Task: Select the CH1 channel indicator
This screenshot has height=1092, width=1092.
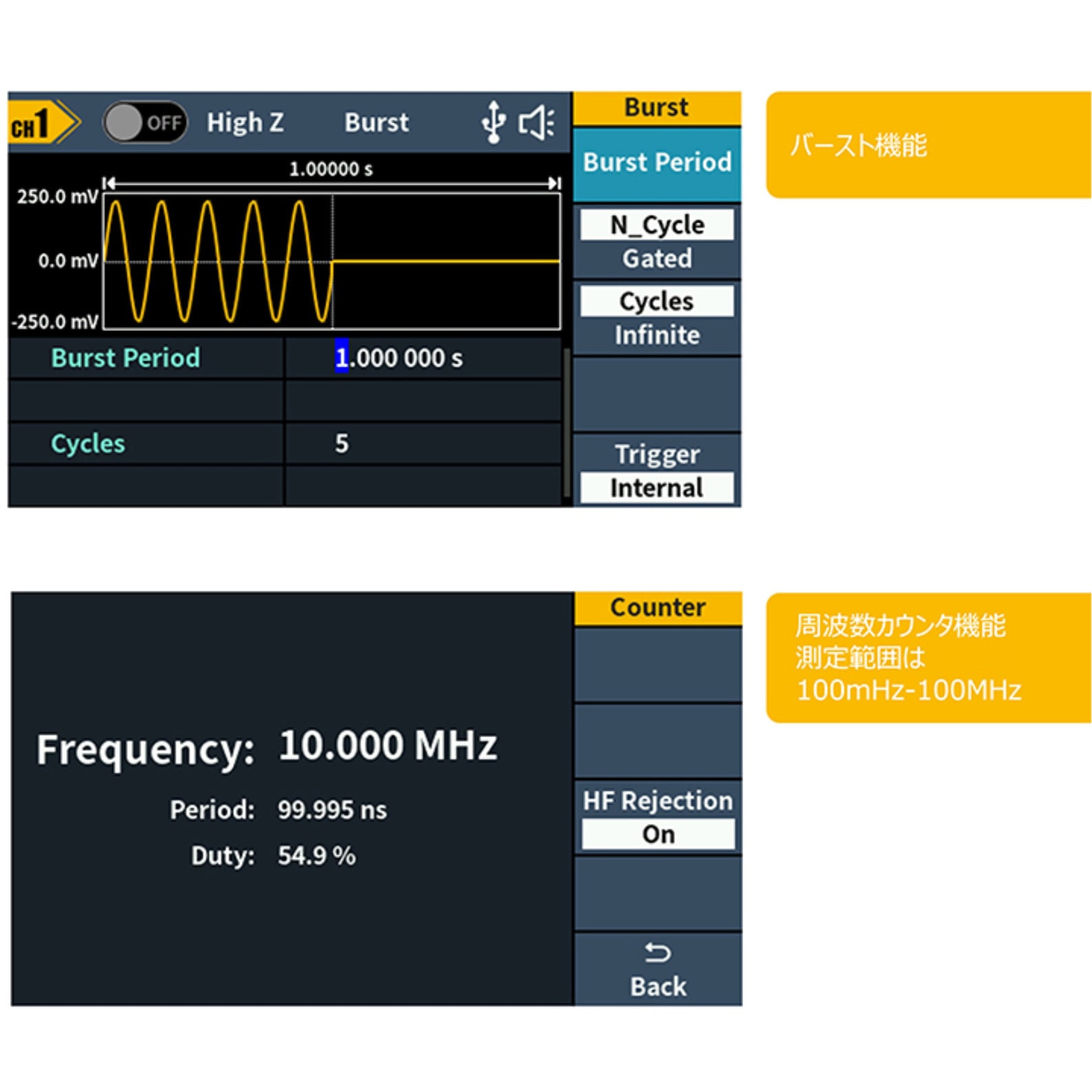Action: click(44, 123)
